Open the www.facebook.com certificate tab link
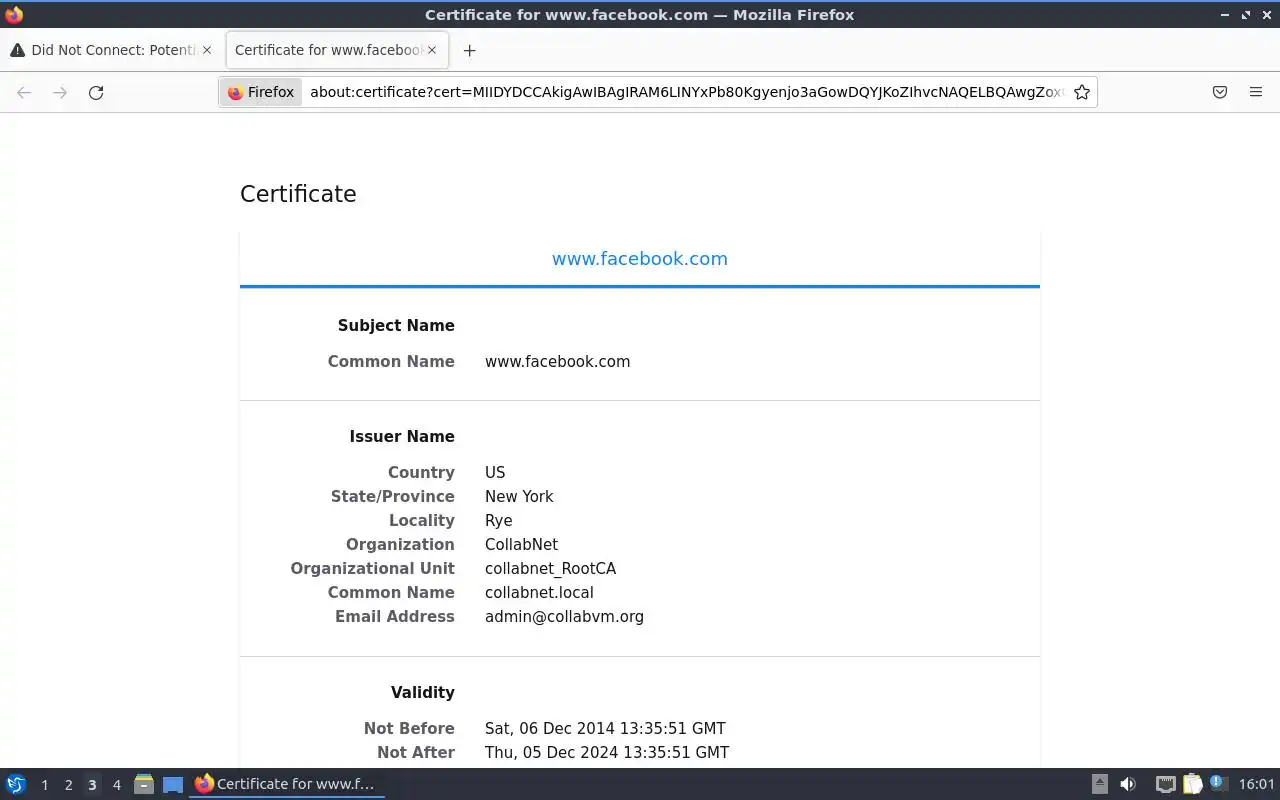1280x800 pixels. pyautogui.click(x=640, y=259)
